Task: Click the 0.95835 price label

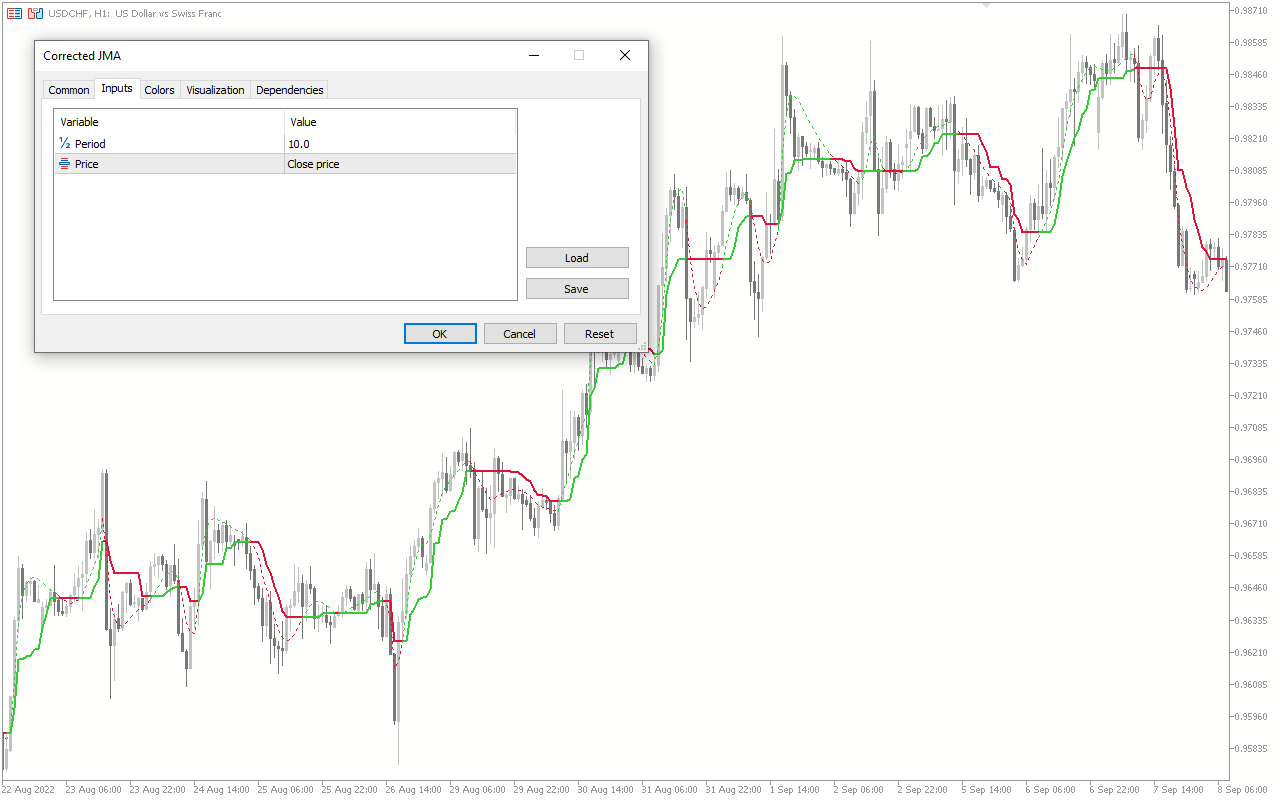Action: pyautogui.click(x=1251, y=748)
